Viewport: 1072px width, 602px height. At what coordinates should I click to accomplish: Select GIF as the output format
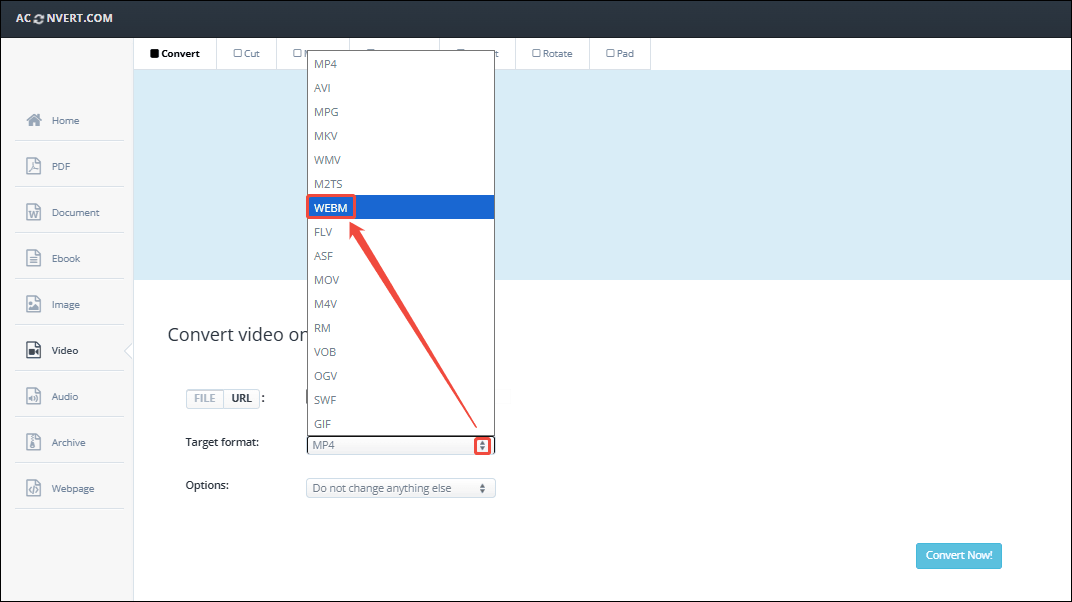coord(322,423)
